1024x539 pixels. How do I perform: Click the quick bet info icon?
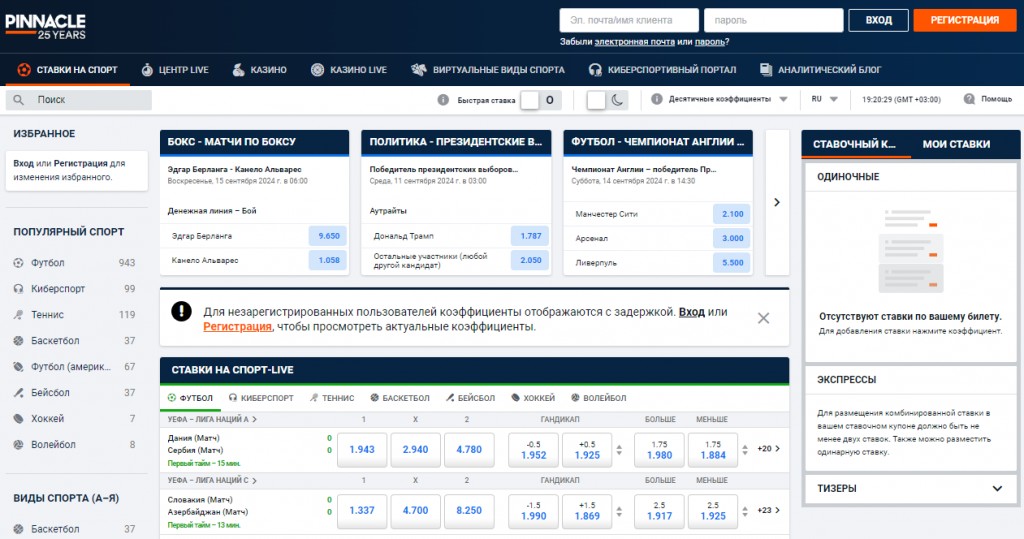coord(443,100)
